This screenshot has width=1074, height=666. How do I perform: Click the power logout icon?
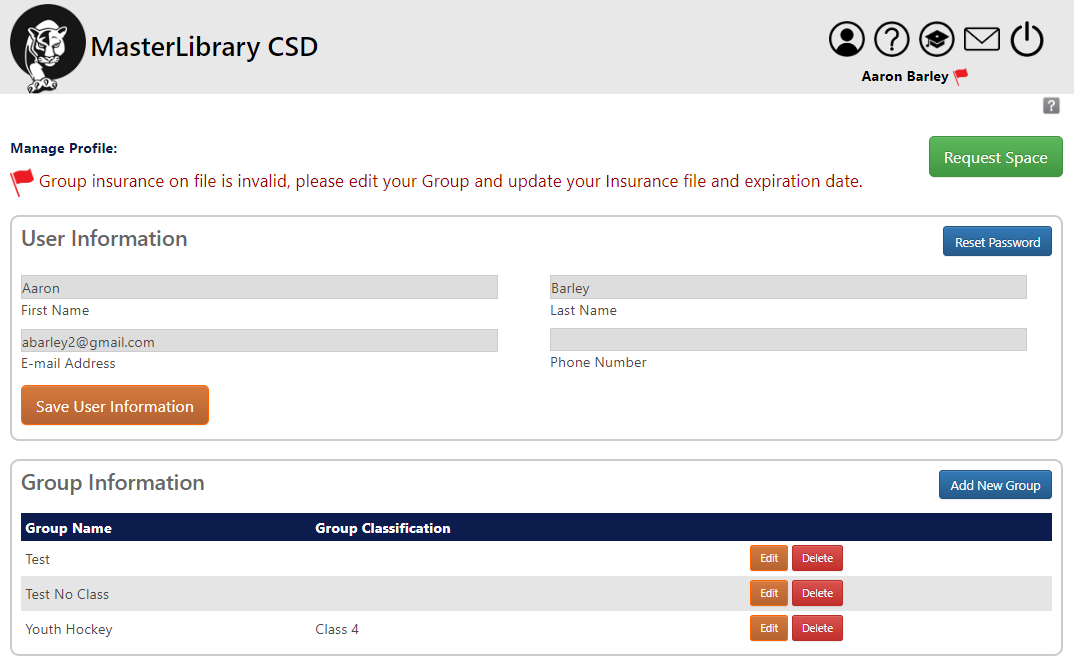click(x=1027, y=39)
